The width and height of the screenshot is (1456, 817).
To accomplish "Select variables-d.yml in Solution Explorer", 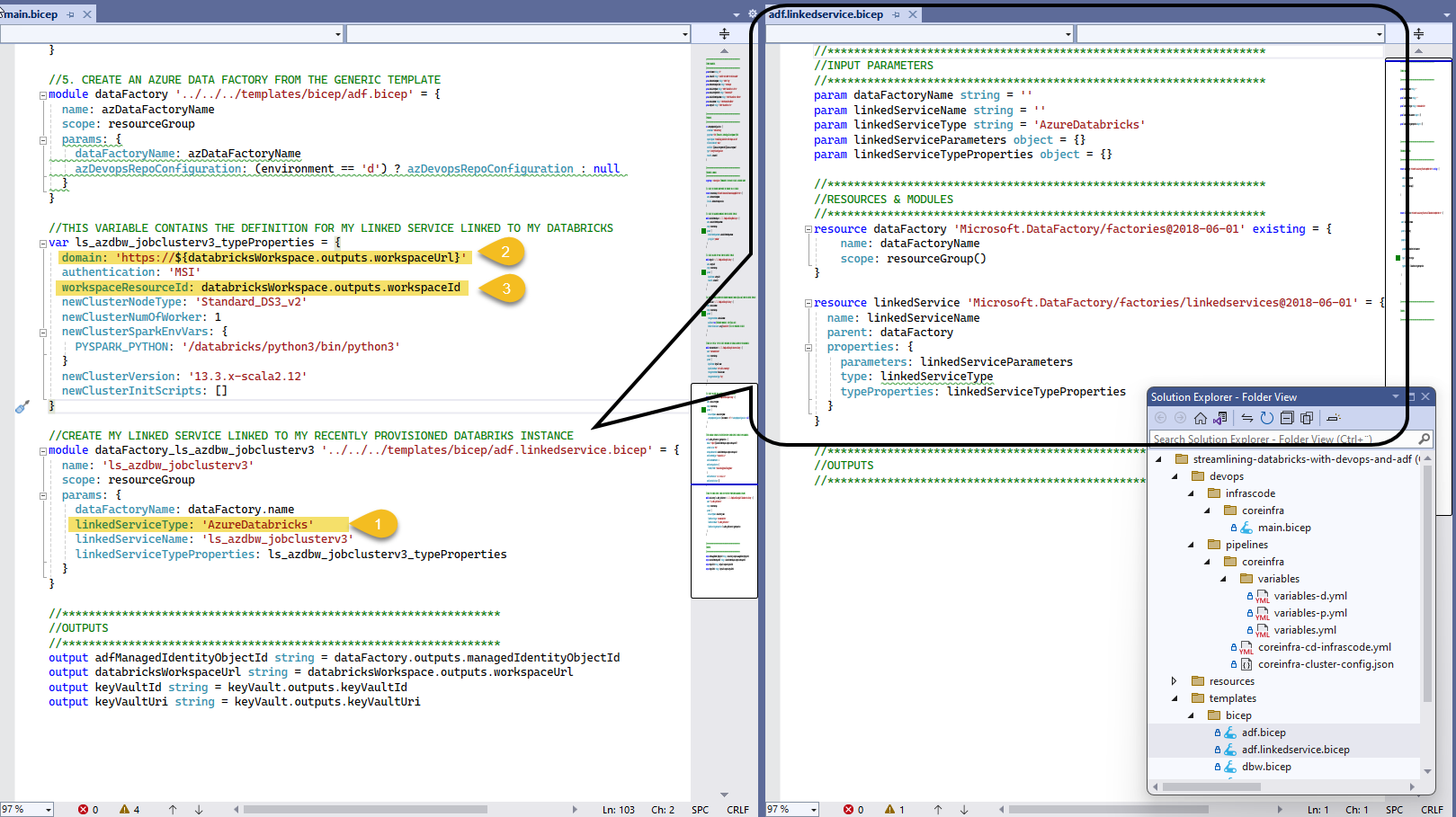I will (x=1309, y=596).
